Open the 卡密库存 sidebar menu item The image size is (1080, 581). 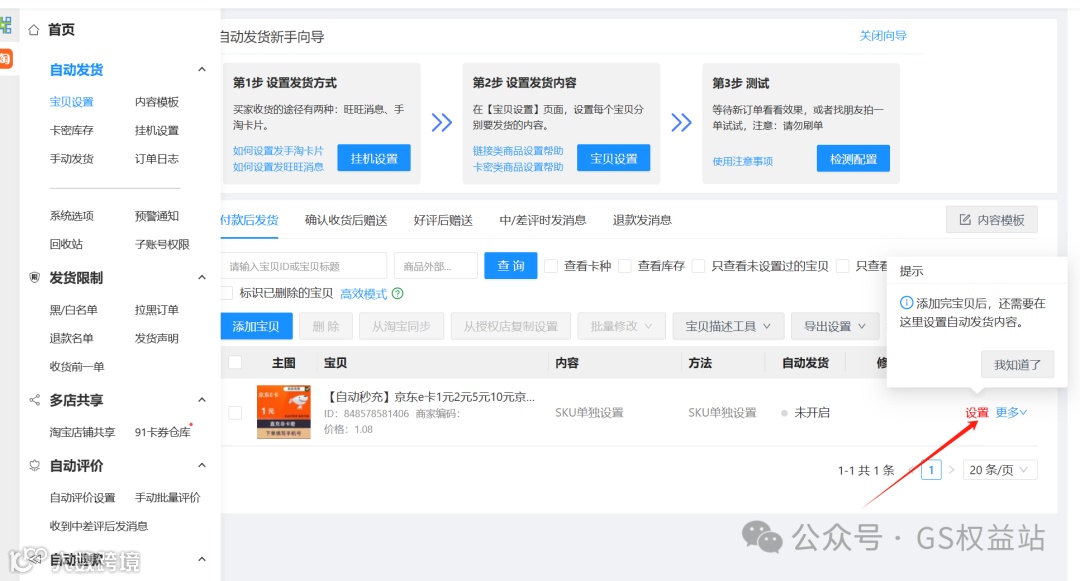(x=72, y=130)
